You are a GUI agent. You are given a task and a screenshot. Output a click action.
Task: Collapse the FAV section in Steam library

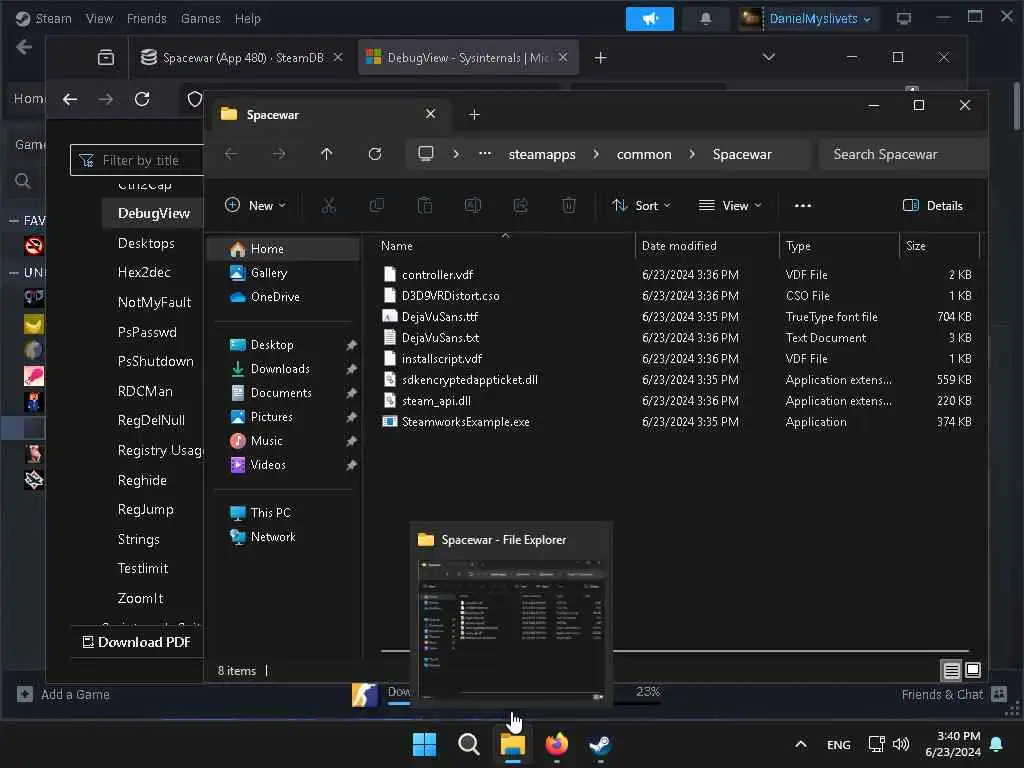(14, 221)
